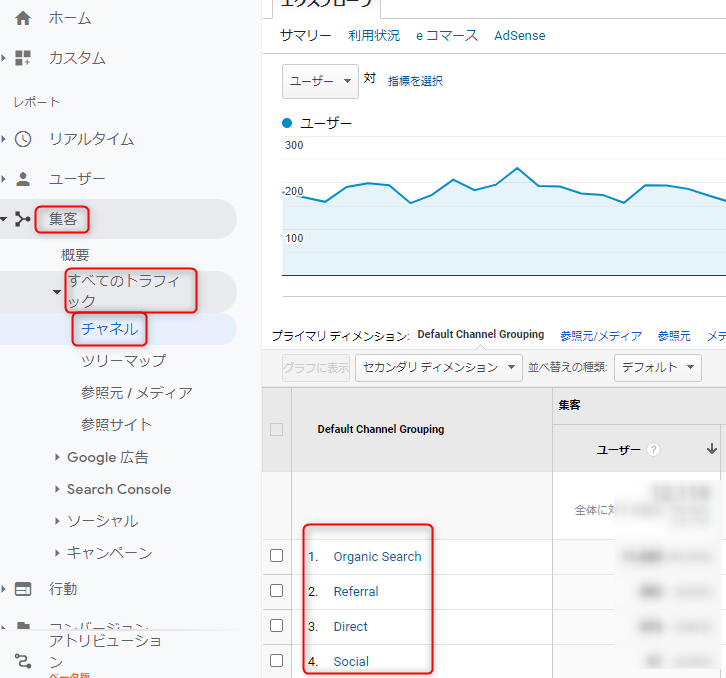Expand the 行動 section arrow

(4, 589)
